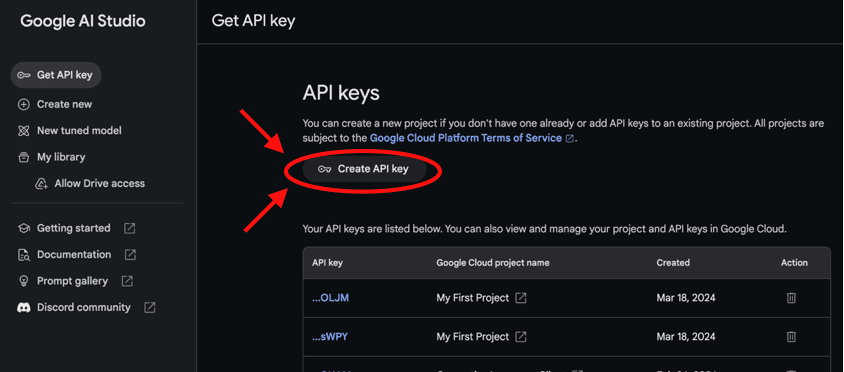
Task: Delete the ...OLJM API key
Action: (791, 298)
